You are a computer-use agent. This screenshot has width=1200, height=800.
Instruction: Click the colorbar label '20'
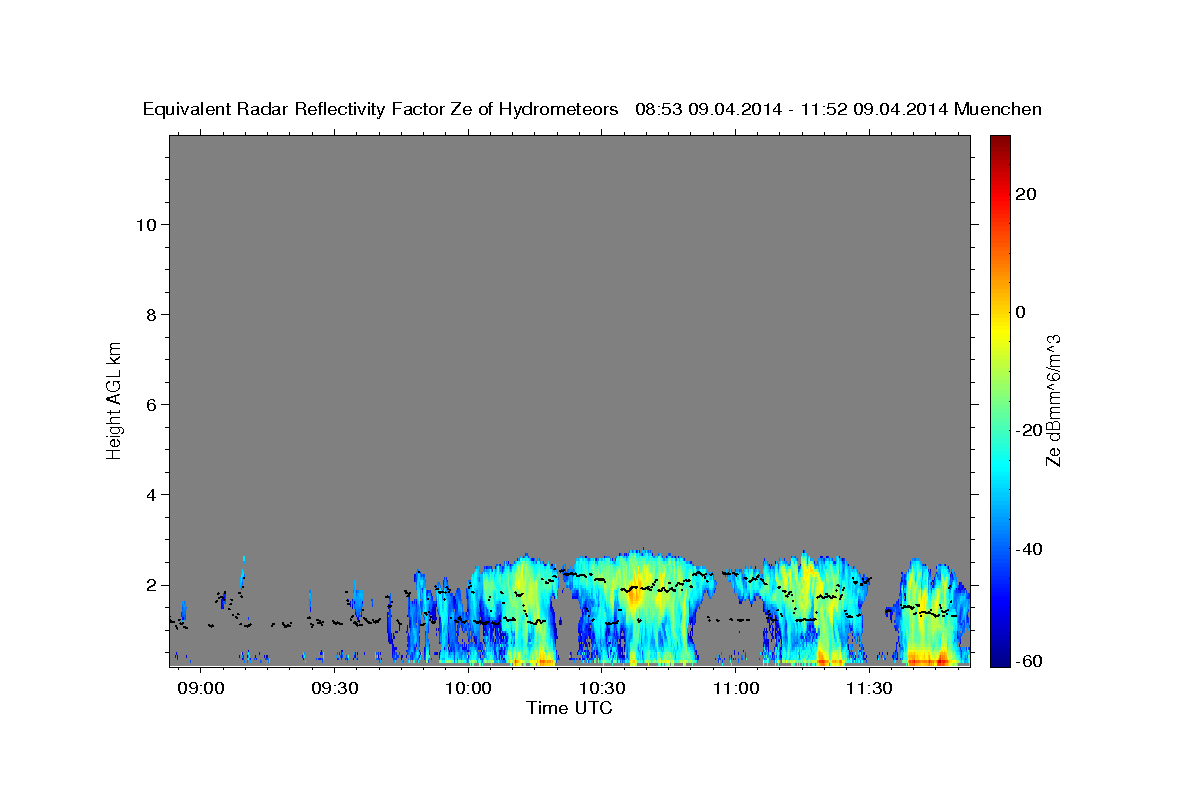pos(1025,194)
